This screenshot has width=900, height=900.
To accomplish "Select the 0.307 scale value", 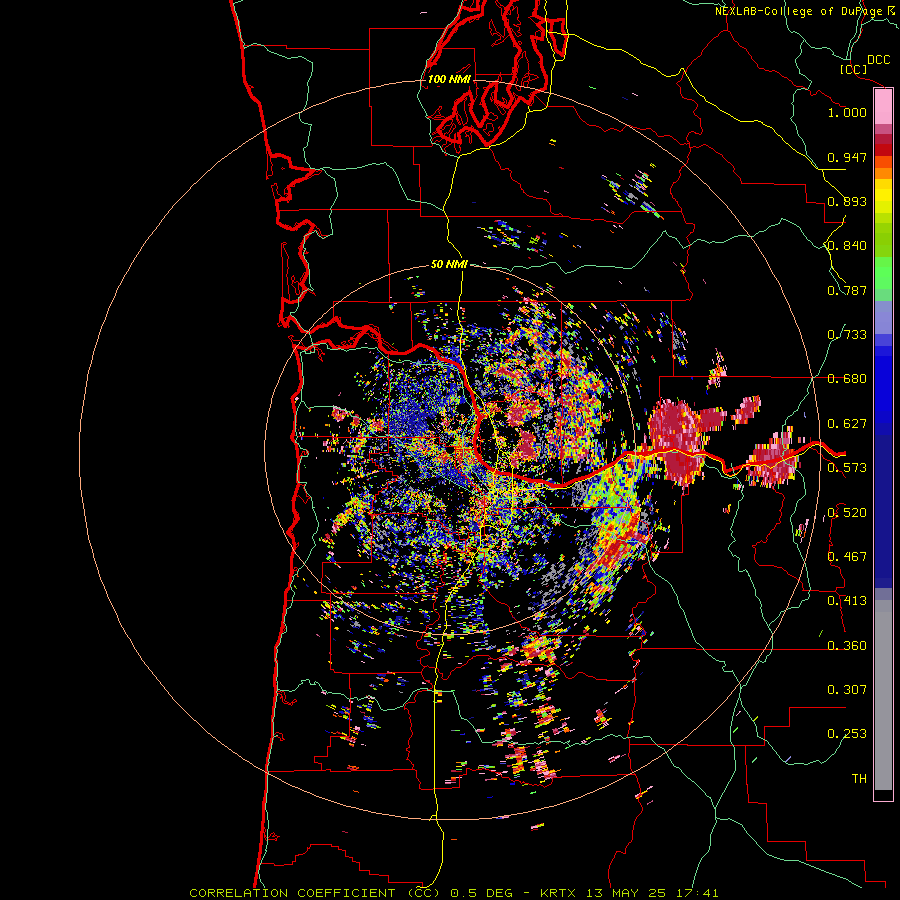I will point(847,690).
